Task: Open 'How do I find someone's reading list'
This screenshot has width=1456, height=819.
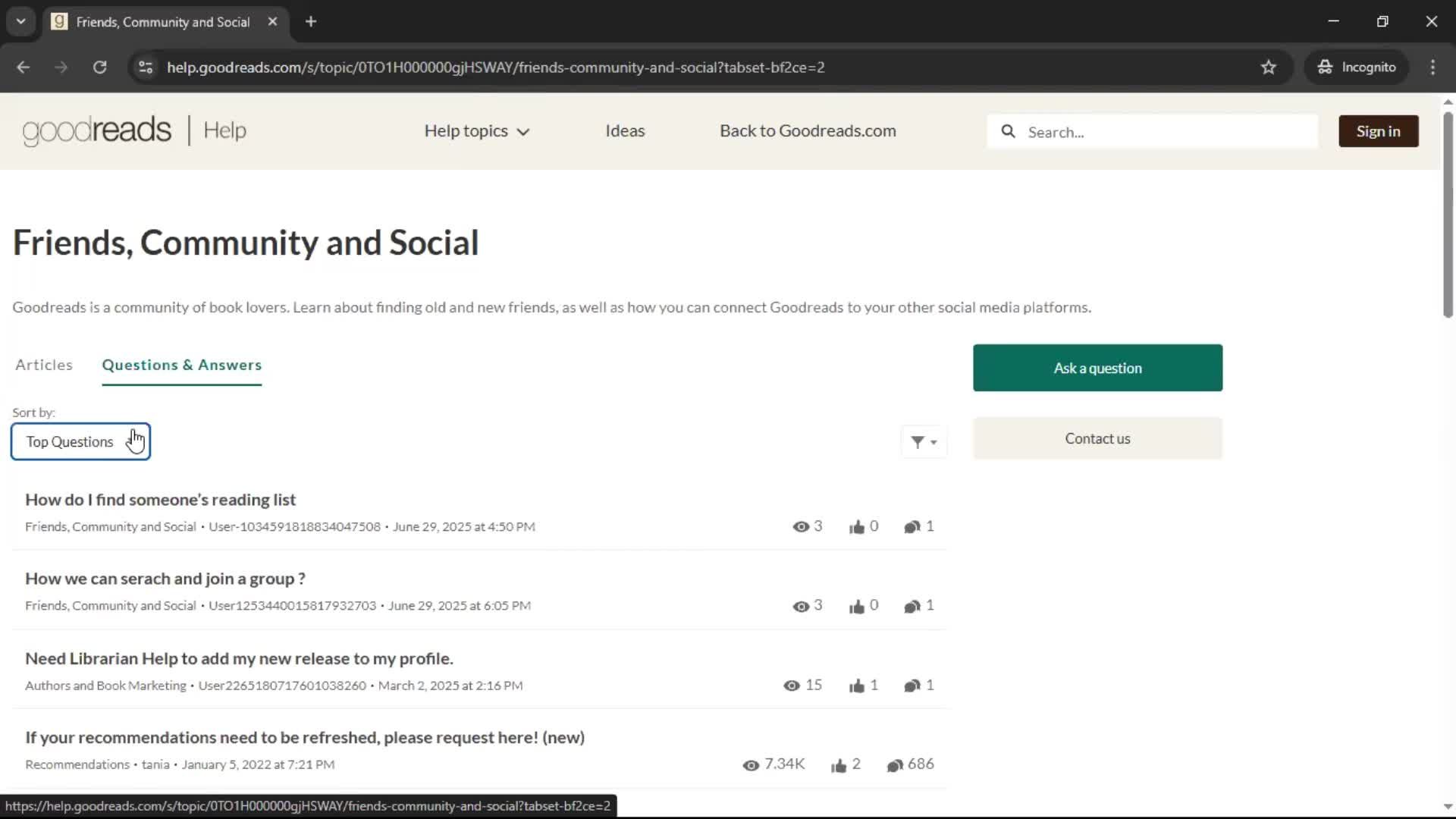Action: point(160,500)
